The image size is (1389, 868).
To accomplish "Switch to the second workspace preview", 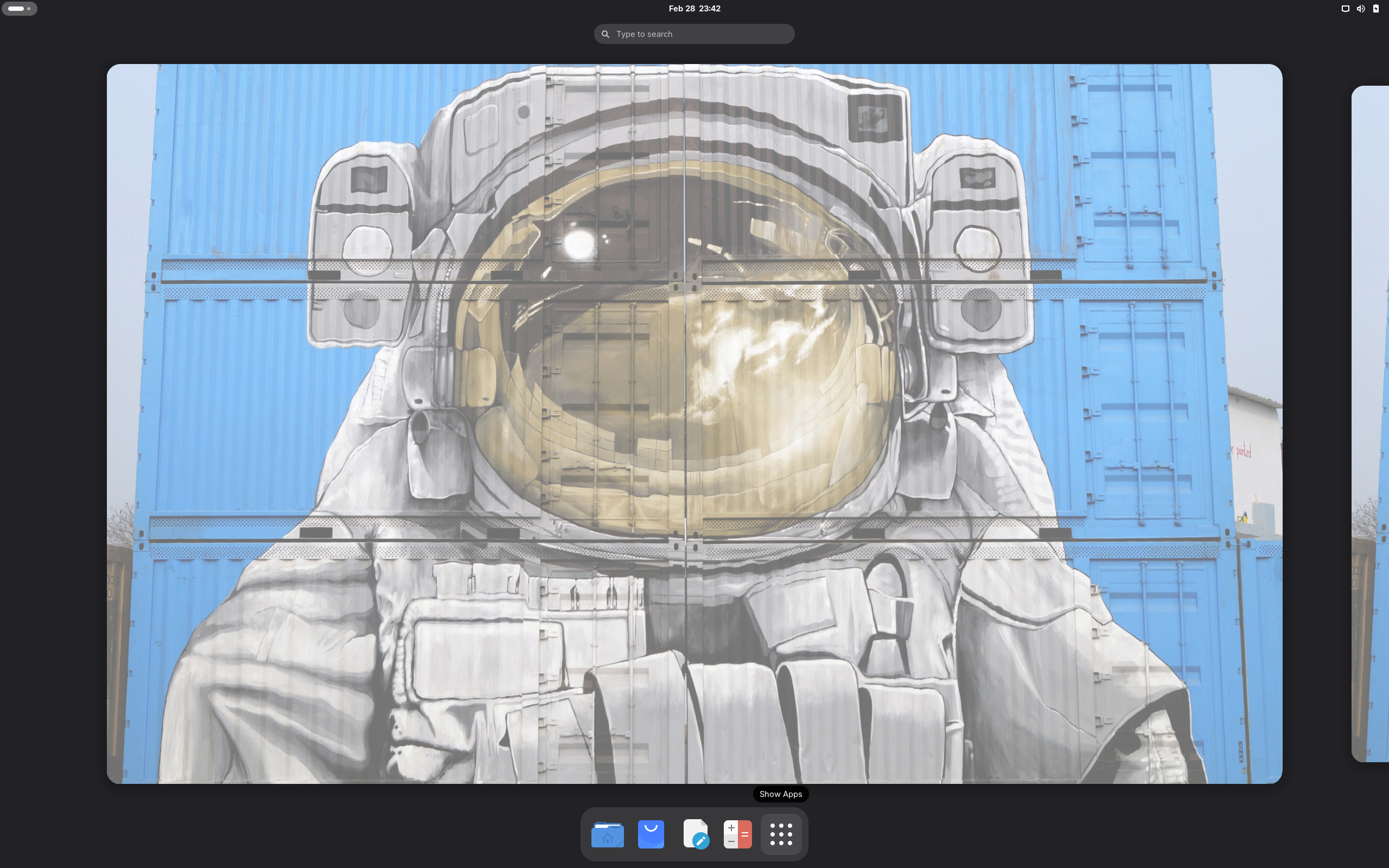I will click(1371, 424).
